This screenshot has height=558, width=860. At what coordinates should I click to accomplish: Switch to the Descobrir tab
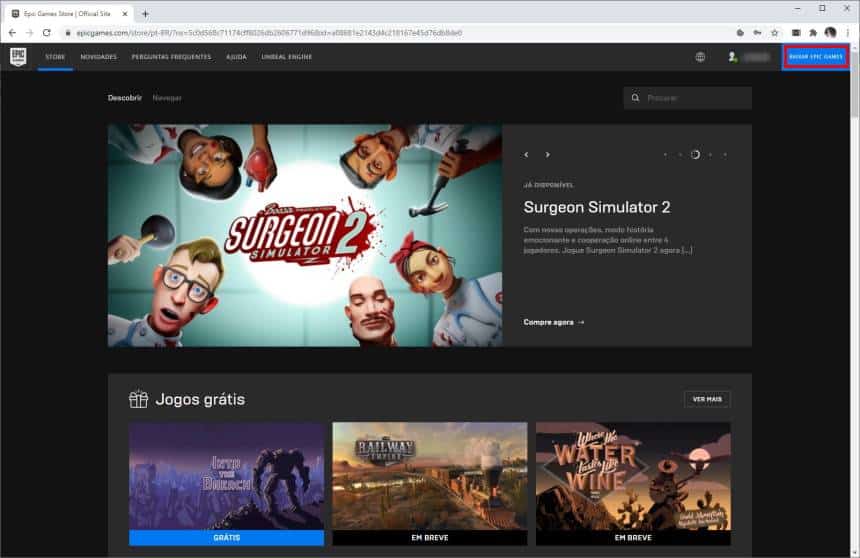point(125,98)
